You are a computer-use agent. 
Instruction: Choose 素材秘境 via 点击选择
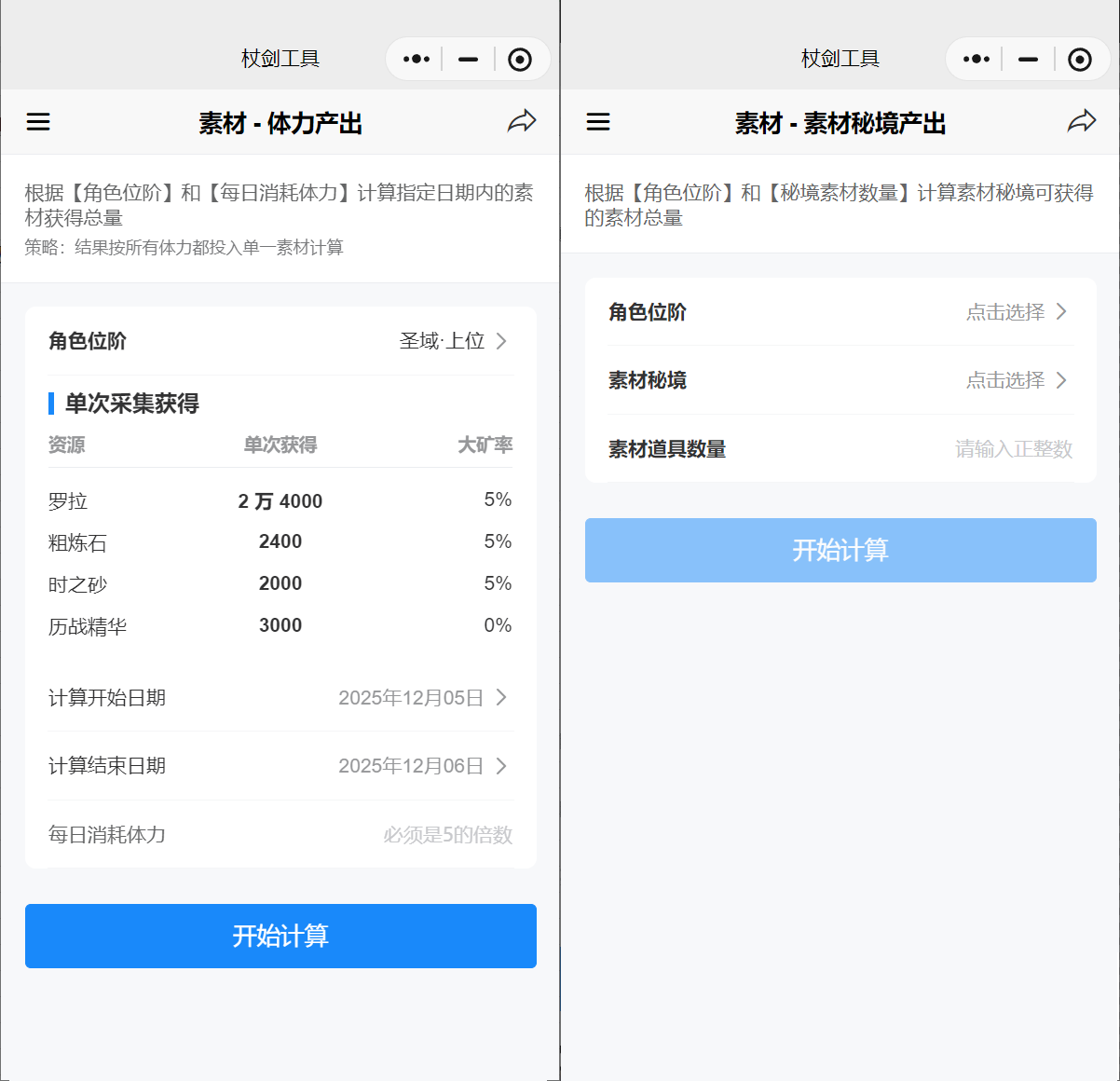(x=1016, y=380)
